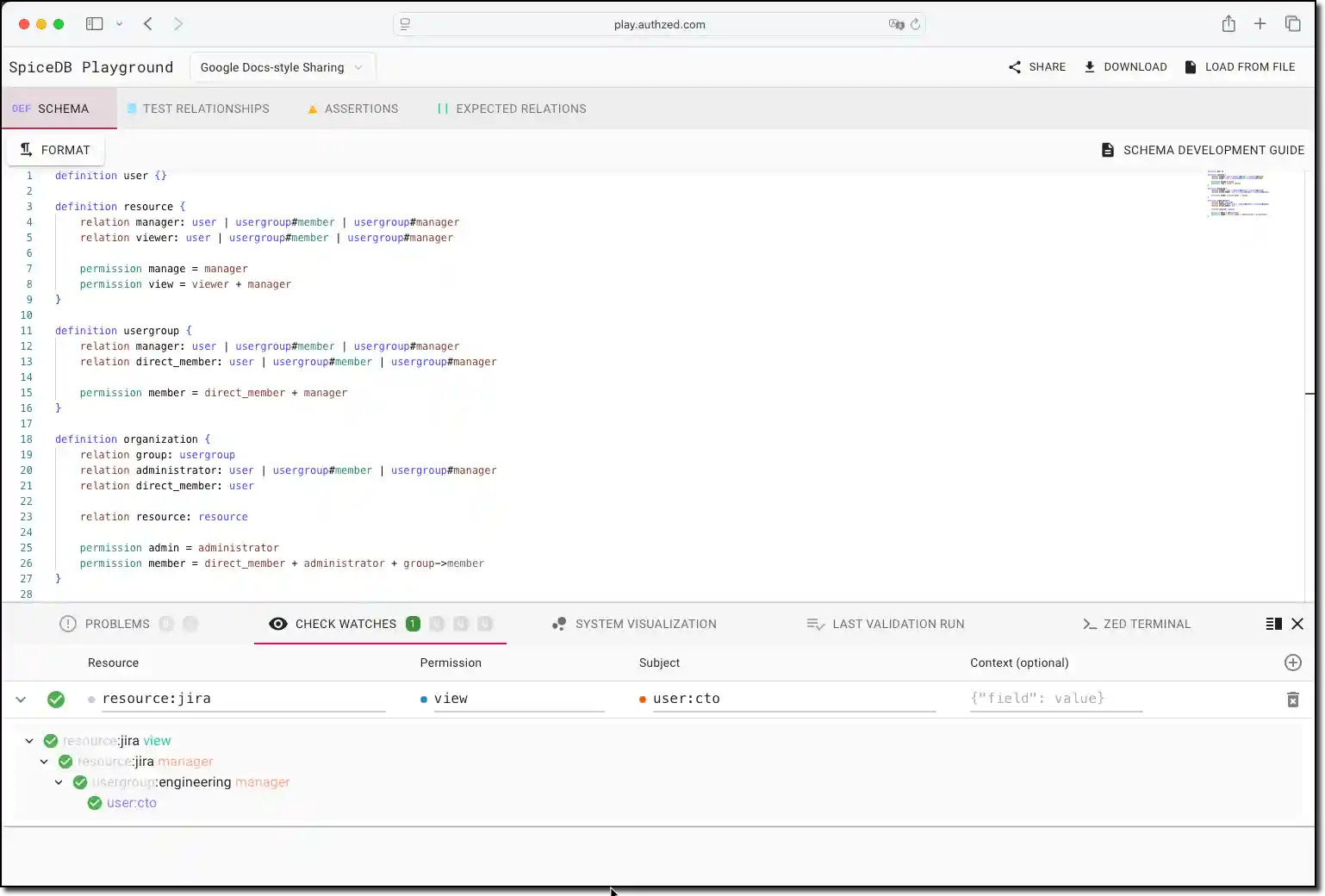Switch to the ASSERTIONS tab

click(x=361, y=108)
